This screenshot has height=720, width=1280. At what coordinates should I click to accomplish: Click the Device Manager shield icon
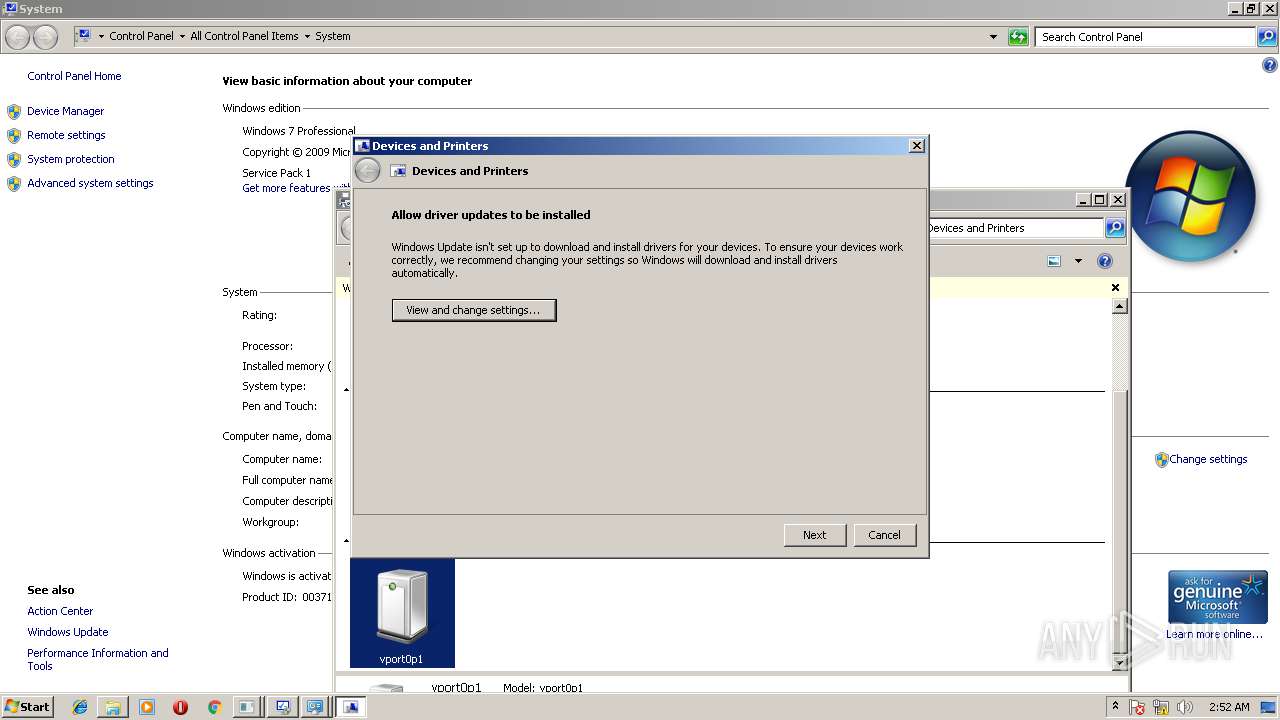[14, 111]
